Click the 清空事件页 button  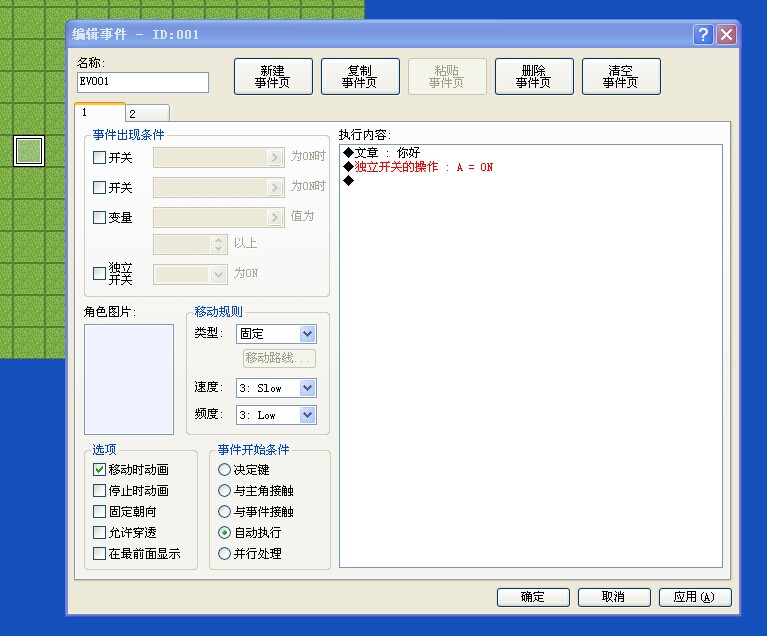pos(621,76)
